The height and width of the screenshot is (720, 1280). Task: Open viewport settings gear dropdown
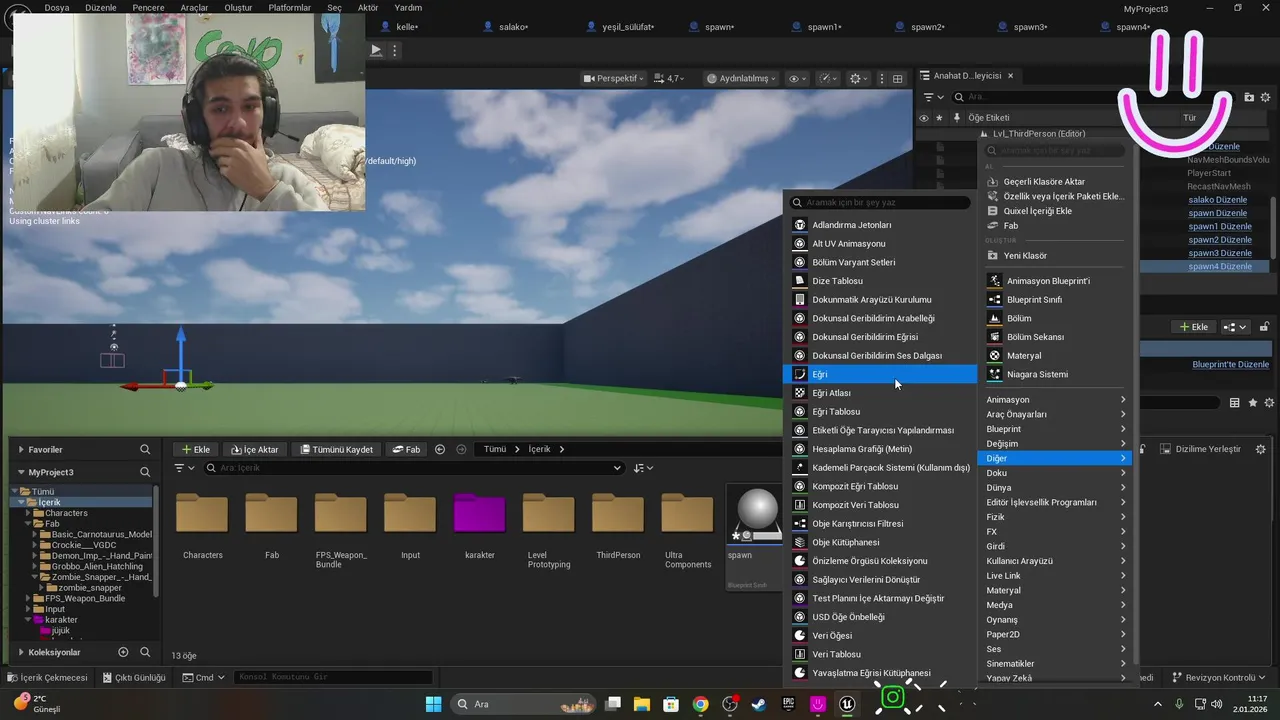click(x=859, y=78)
